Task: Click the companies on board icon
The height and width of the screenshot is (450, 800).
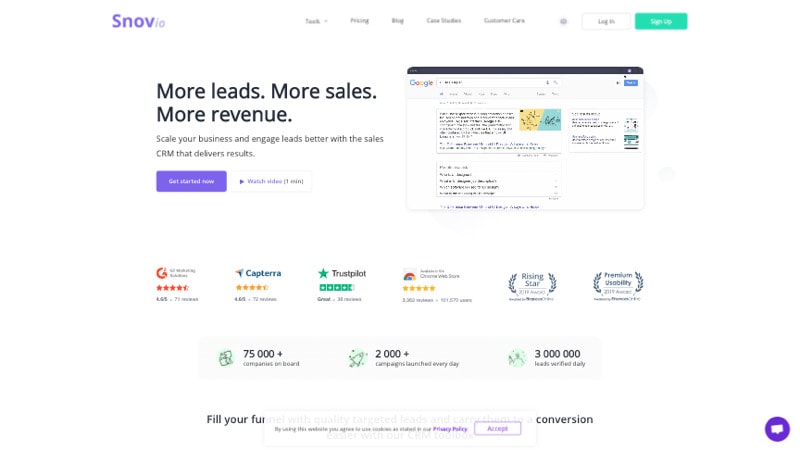Action: coord(226,358)
